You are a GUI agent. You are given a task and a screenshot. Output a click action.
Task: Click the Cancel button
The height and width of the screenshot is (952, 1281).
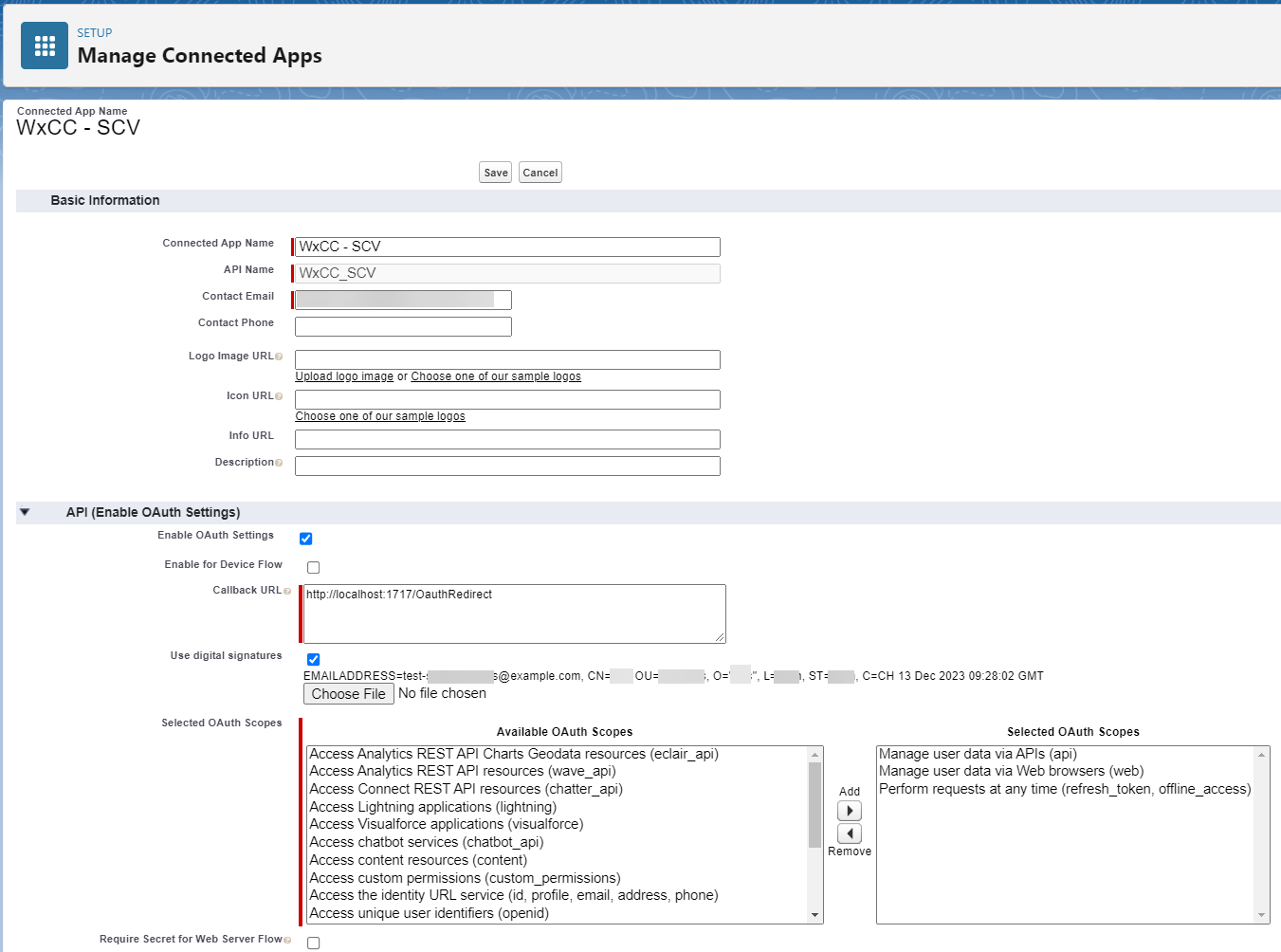[x=540, y=173]
